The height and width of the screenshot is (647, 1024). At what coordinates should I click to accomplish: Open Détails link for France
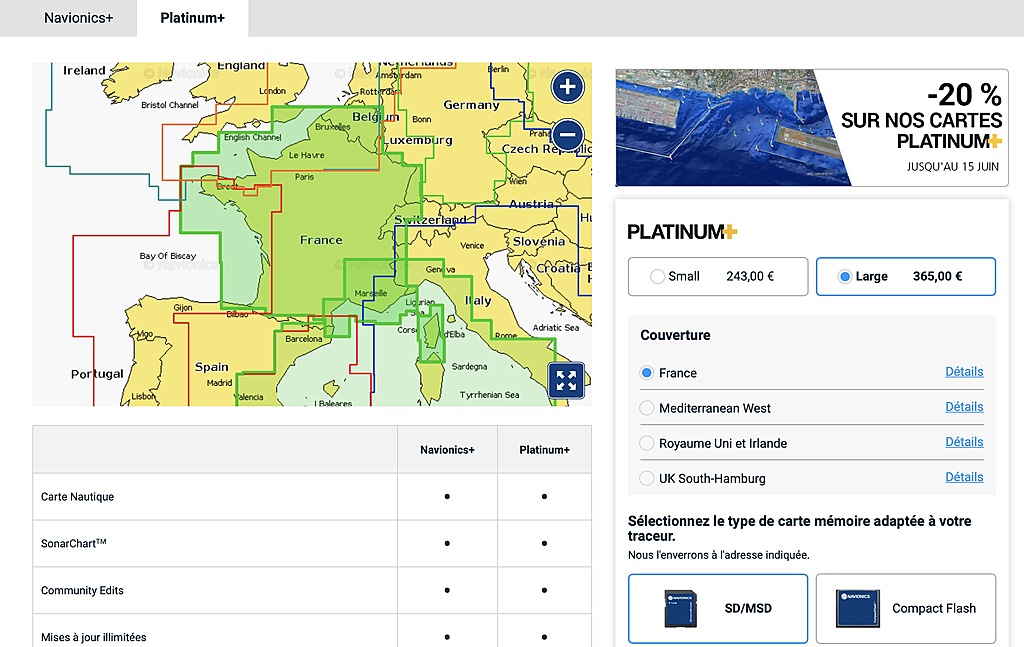tap(964, 371)
